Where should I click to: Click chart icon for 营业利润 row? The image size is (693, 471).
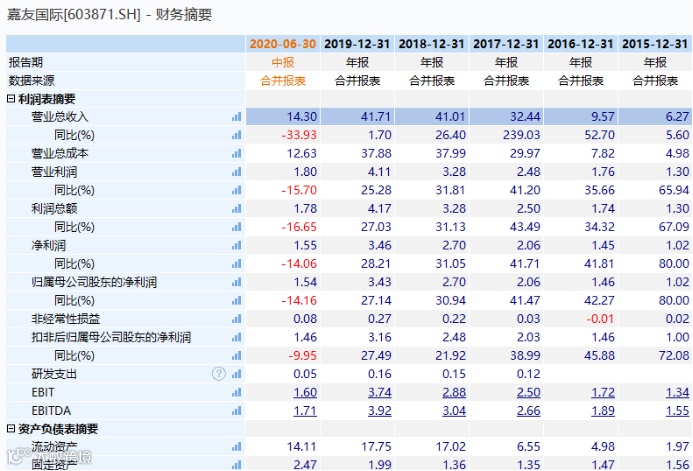(236, 172)
